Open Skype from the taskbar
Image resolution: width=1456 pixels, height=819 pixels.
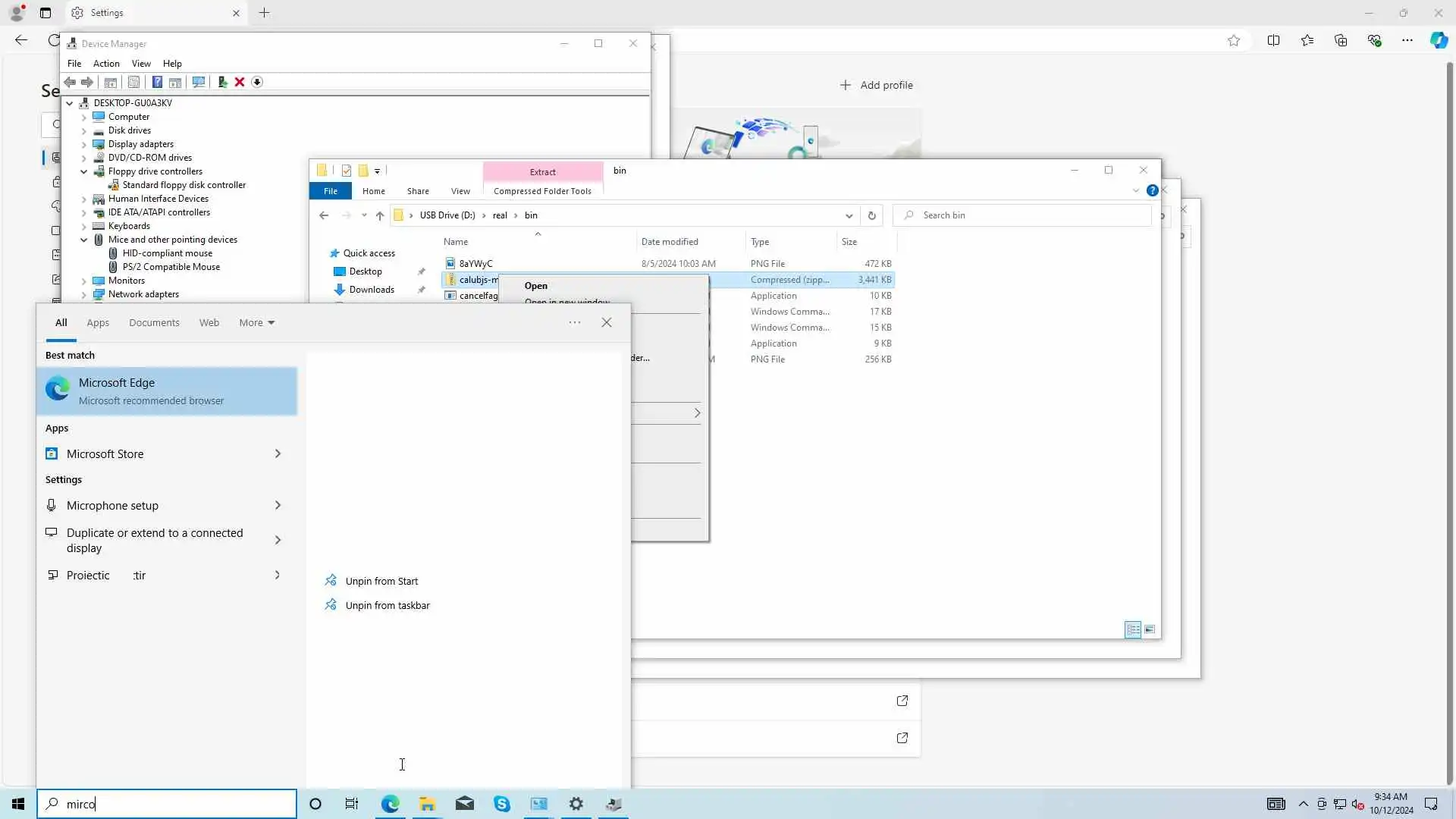click(x=501, y=804)
